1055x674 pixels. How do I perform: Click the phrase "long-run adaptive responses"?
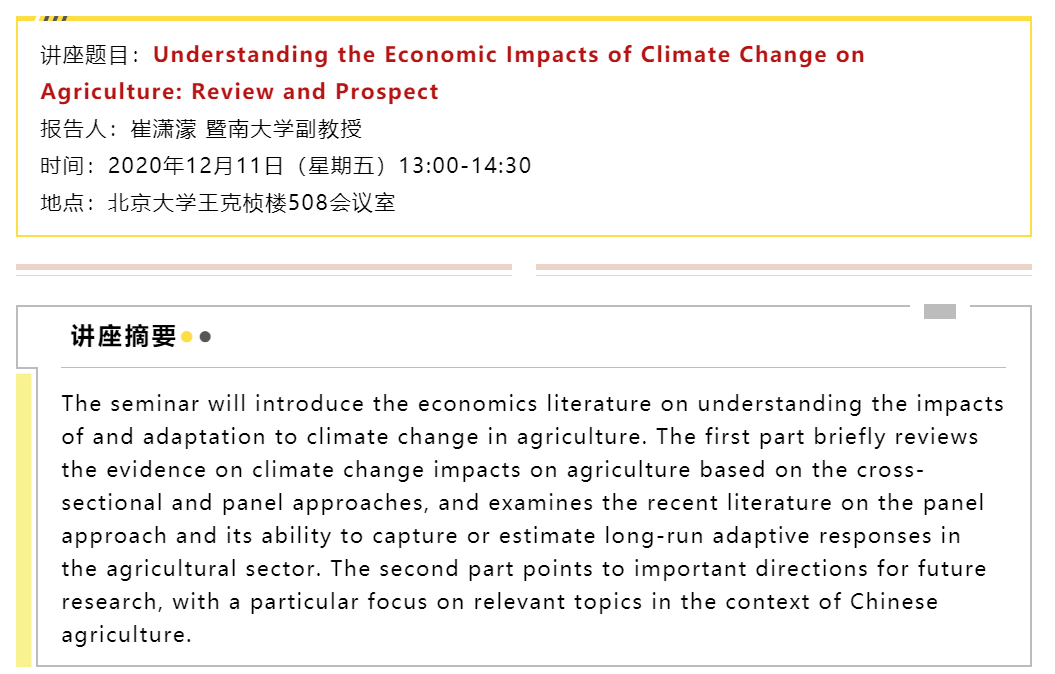(768, 536)
